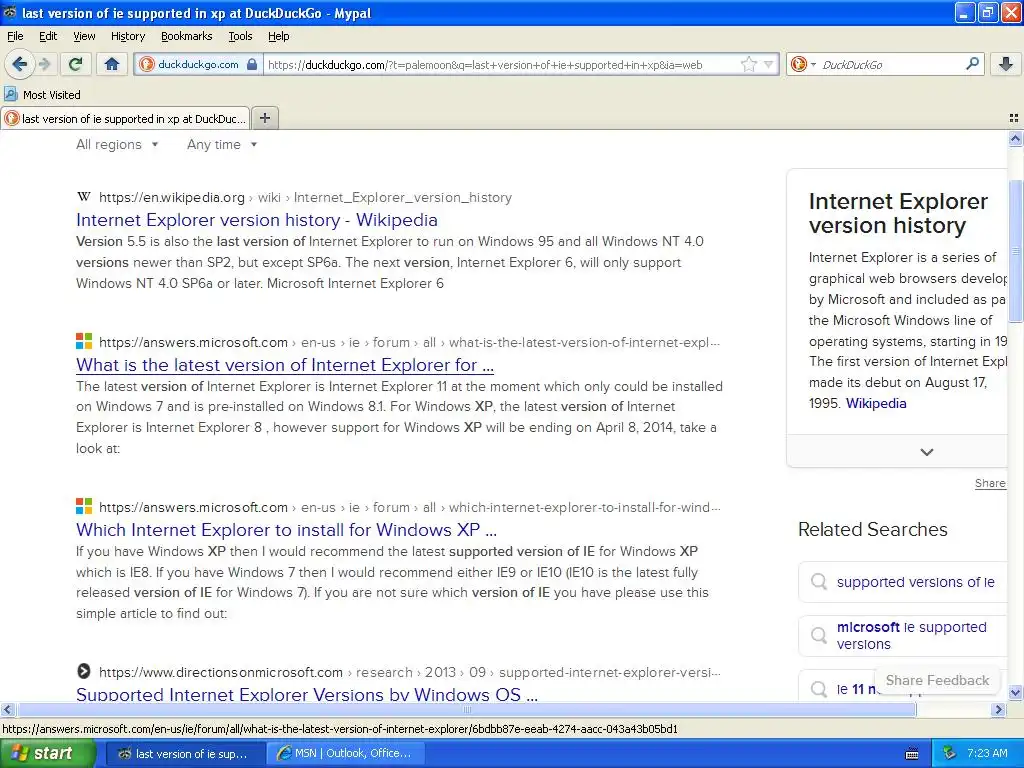Image resolution: width=1024 pixels, height=768 pixels.
Task: Click the Share Feedback button
Action: point(937,680)
